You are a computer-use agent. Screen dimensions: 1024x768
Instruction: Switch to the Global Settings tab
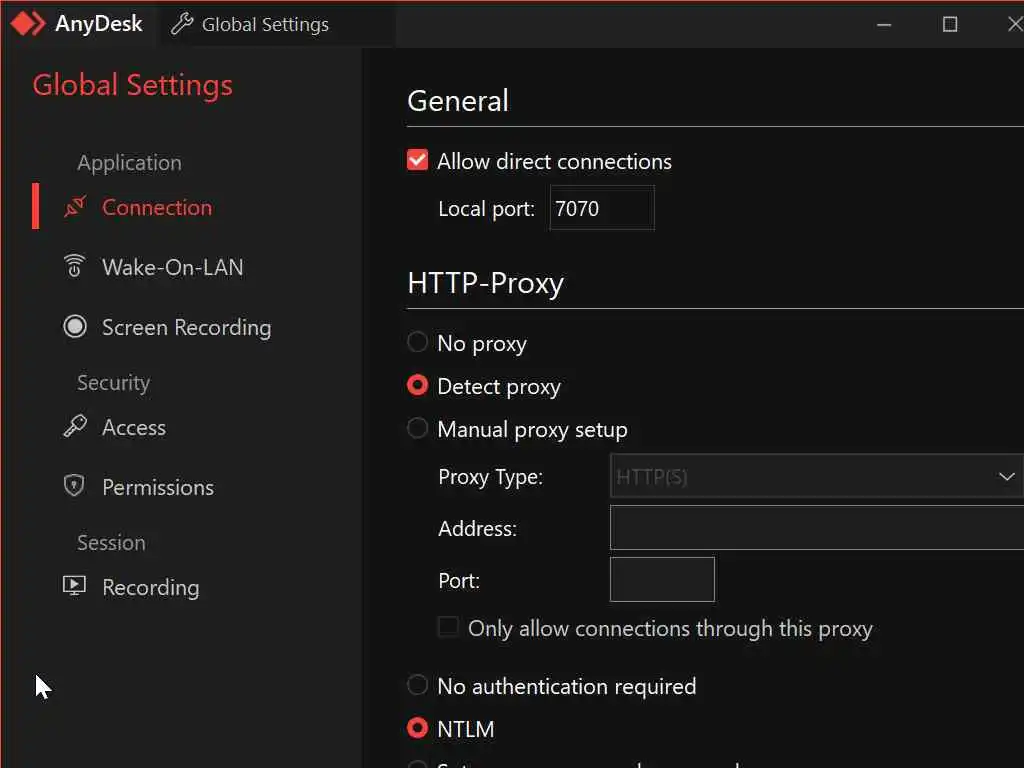(x=264, y=25)
